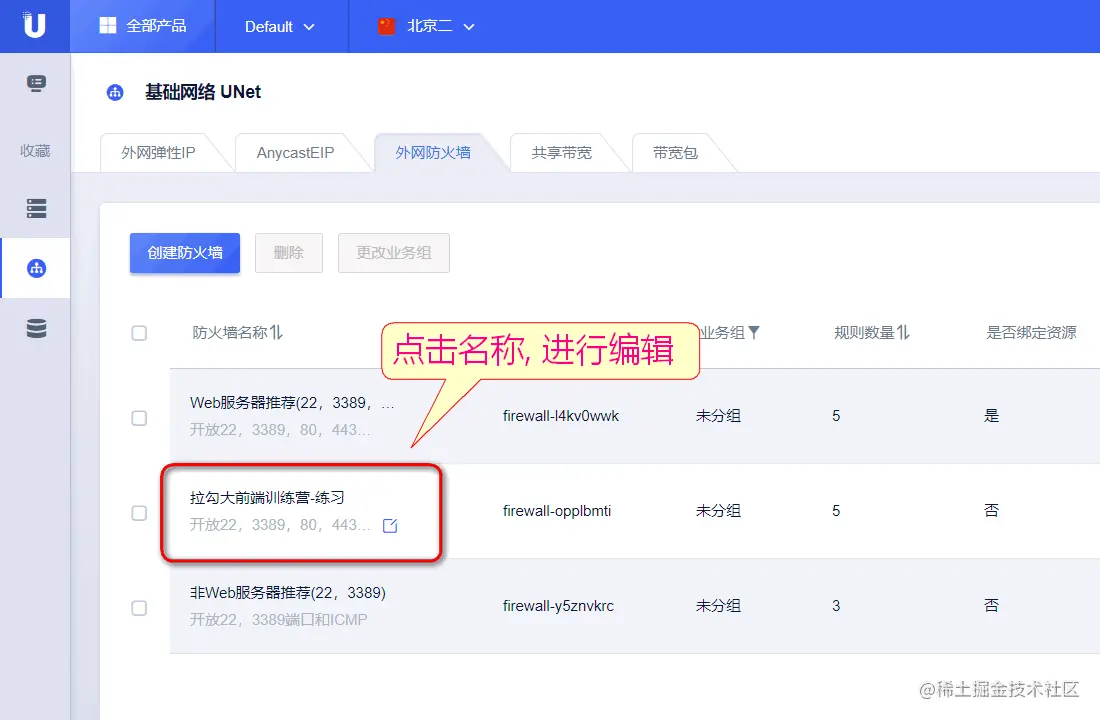Viewport: 1100px width, 720px height.
Task: Select the network UNet sidebar icon
Action: [36, 268]
